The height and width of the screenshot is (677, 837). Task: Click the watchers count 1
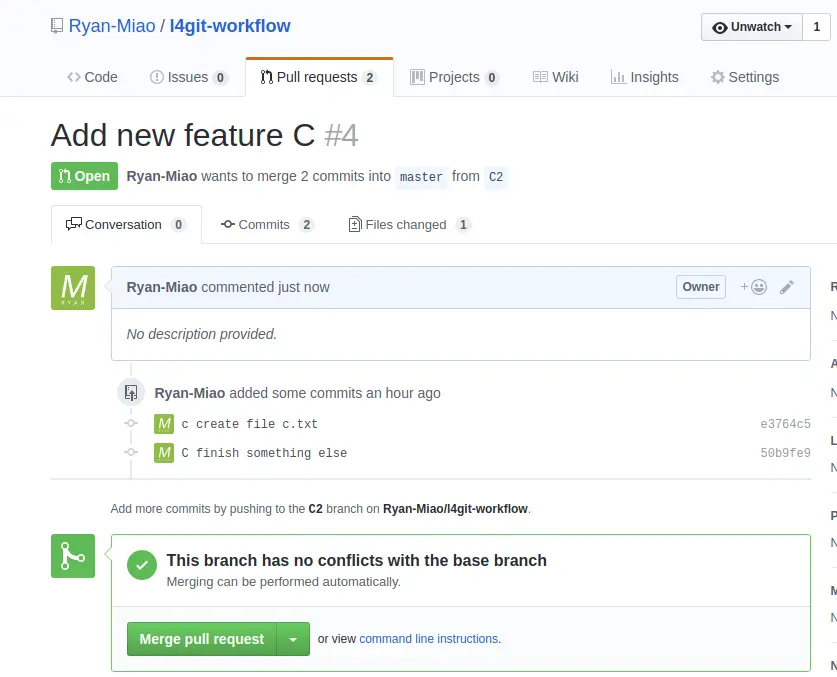[816, 27]
